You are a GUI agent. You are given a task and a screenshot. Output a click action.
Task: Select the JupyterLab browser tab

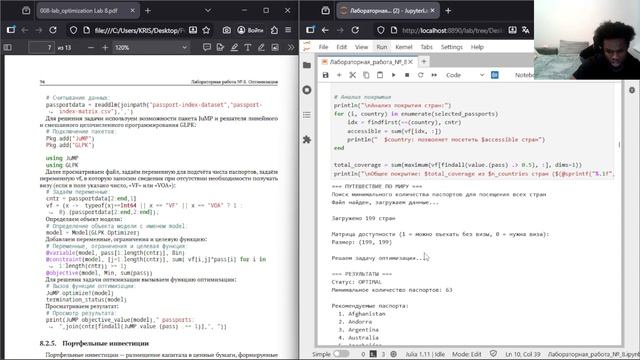(388, 11)
